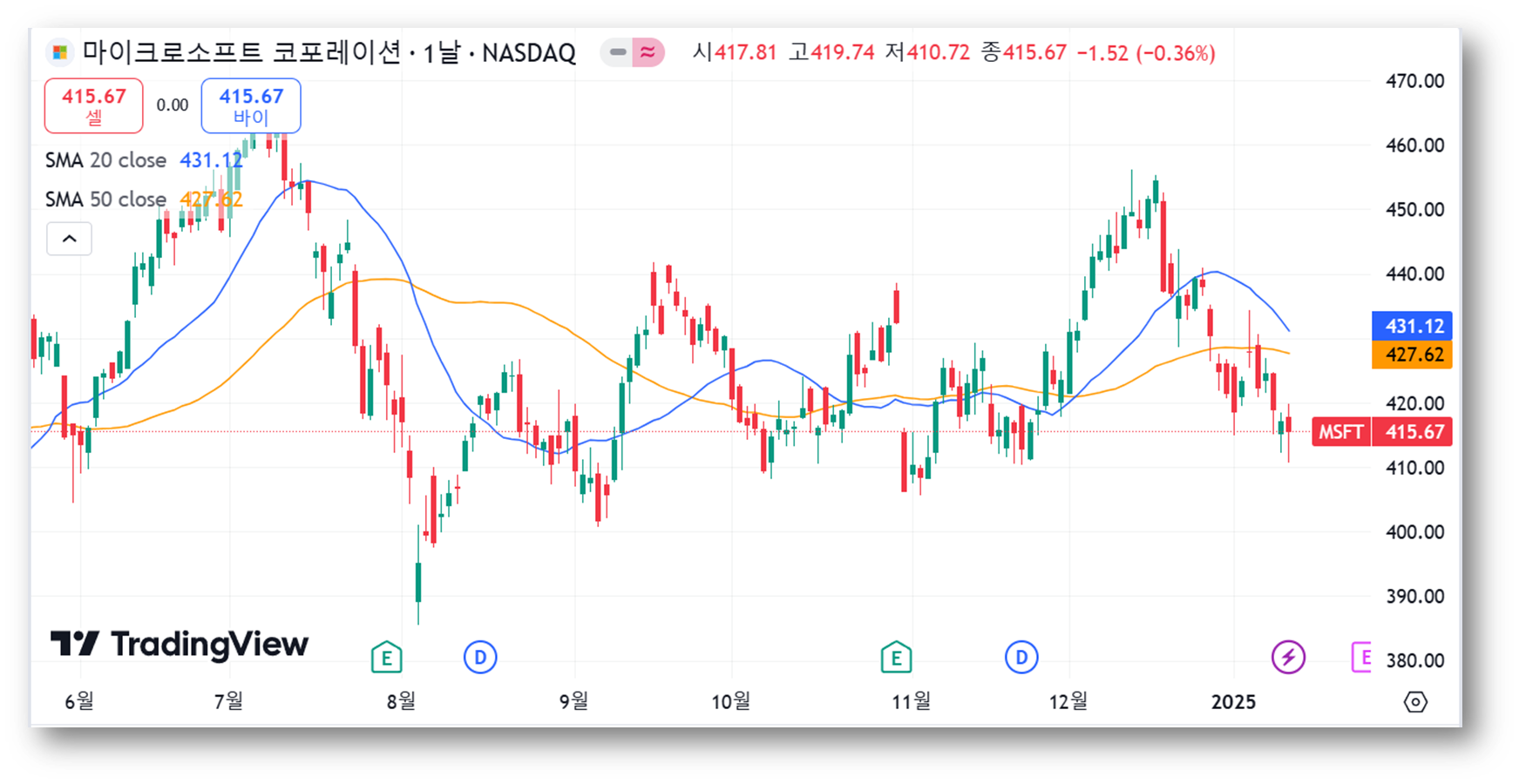Click the 1날 interval label
Viewport: 1519px width, 784px height.
[x=441, y=52]
